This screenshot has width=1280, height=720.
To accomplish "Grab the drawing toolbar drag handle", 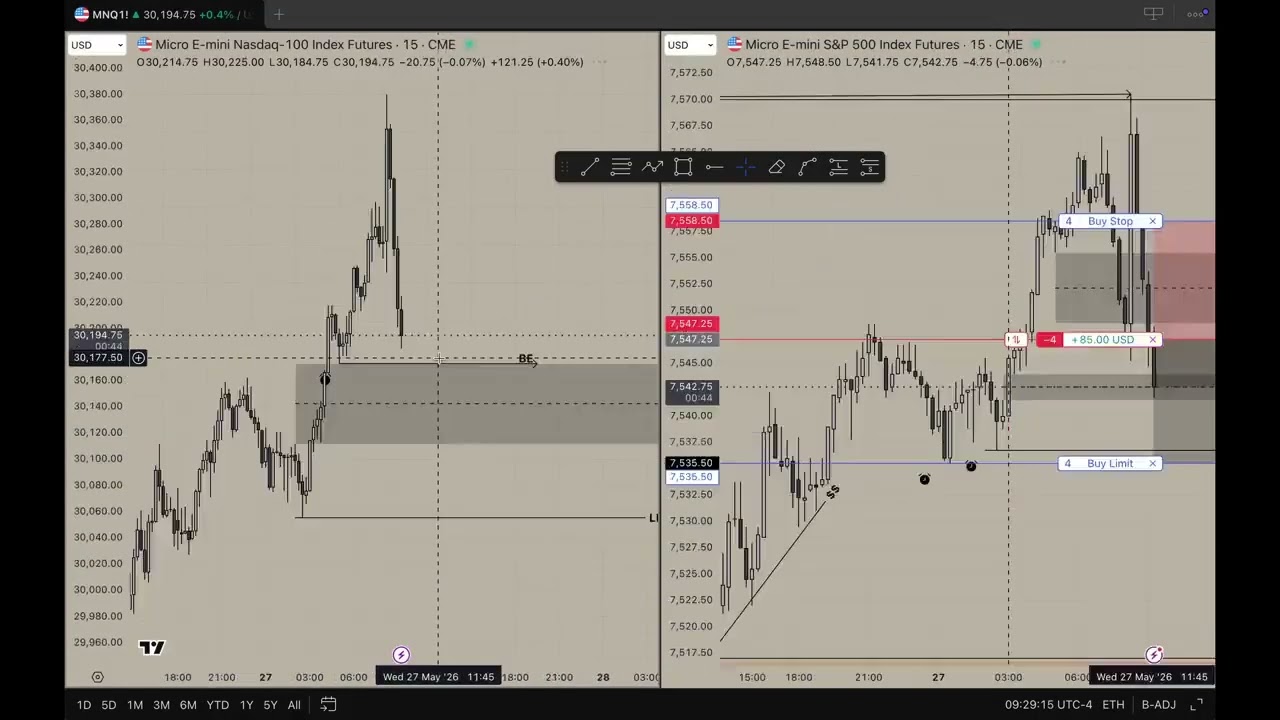I will [x=564, y=167].
